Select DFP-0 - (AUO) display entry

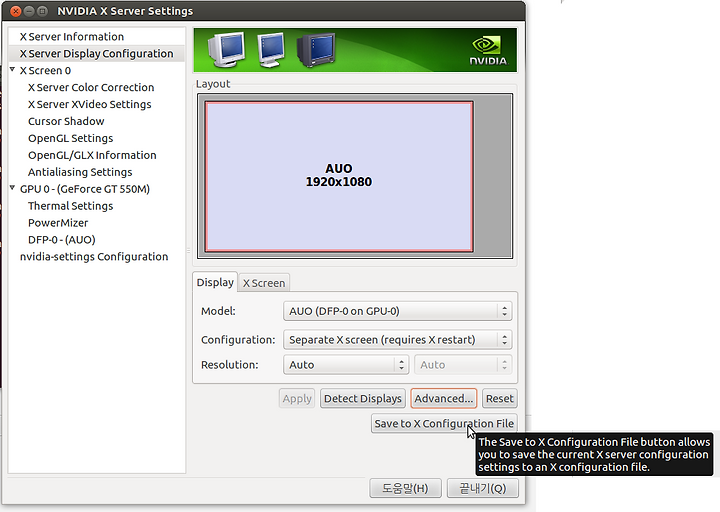(x=62, y=240)
